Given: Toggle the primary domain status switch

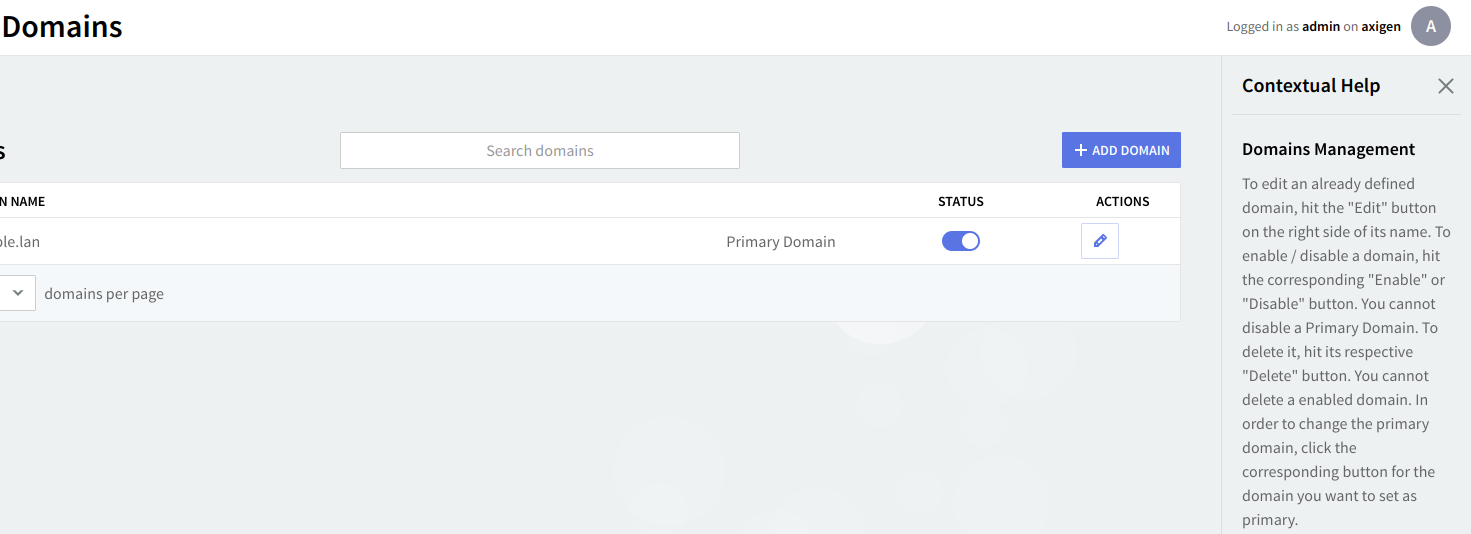Looking at the screenshot, I should [x=961, y=241].
